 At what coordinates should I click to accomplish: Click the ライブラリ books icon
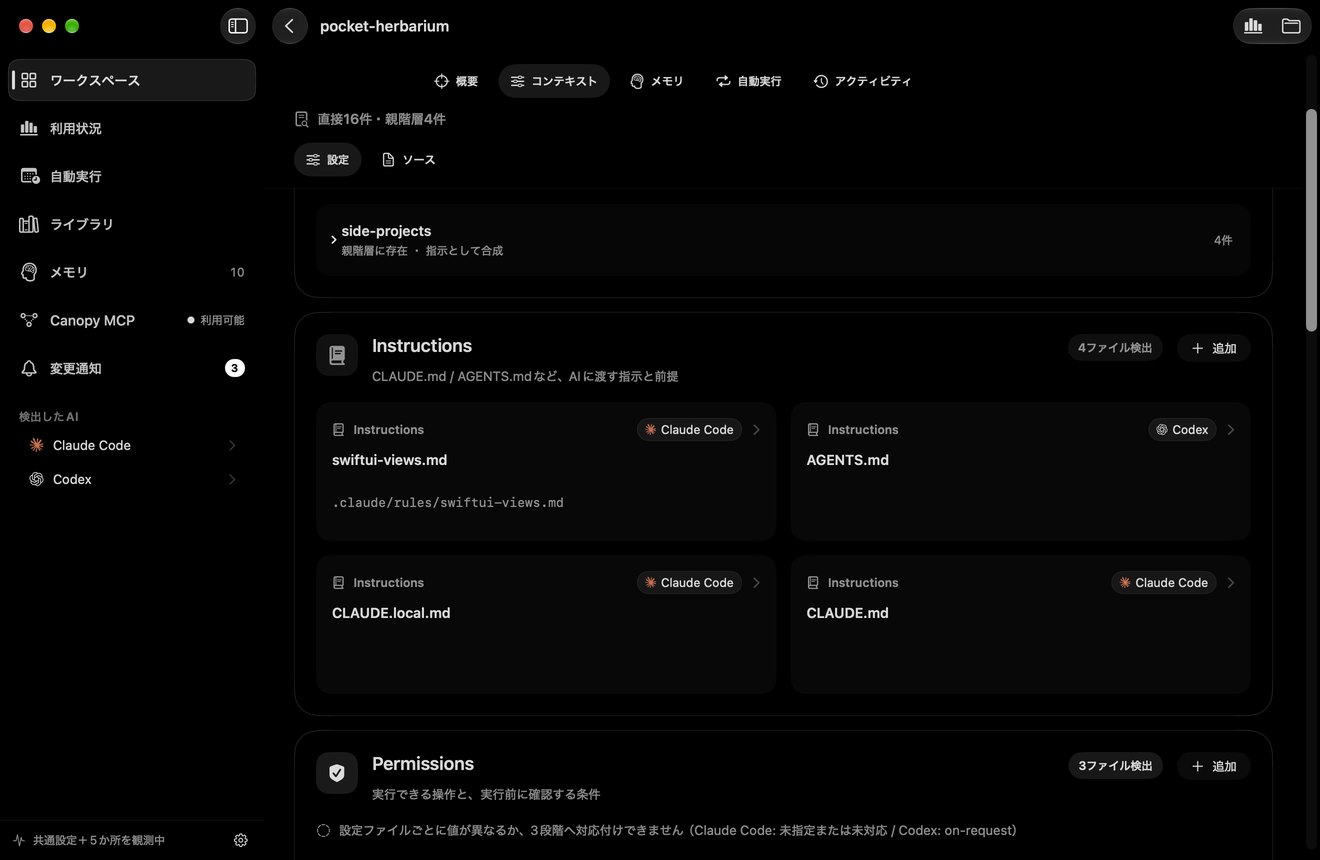(29, 224)
